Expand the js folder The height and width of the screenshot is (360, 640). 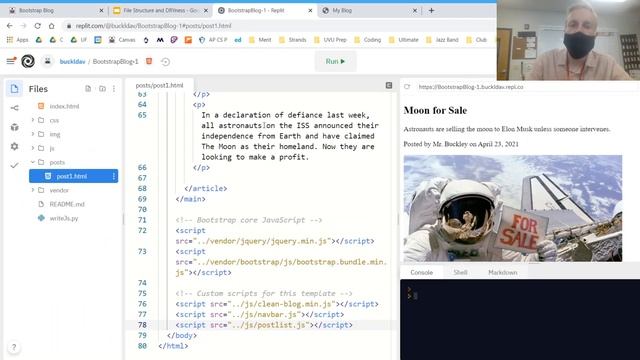tap(52, 148)
